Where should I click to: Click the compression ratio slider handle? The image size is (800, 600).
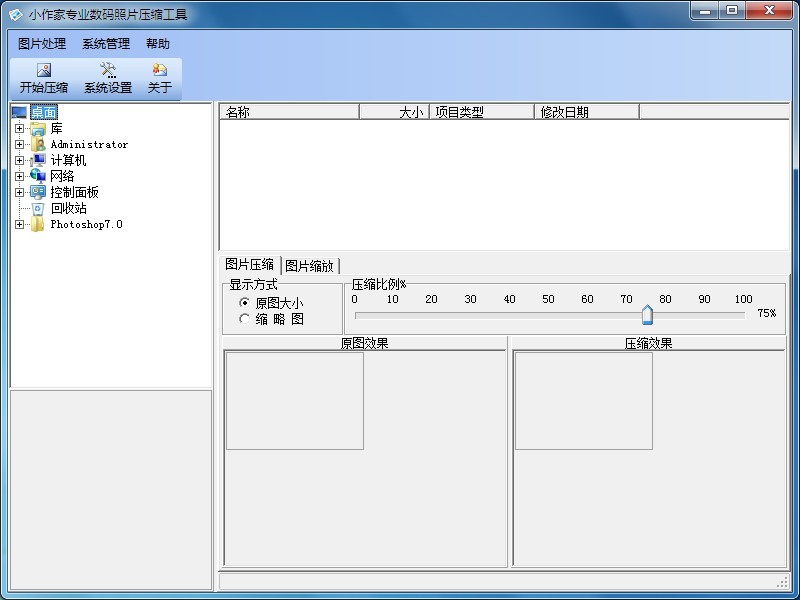click(647, 315)
